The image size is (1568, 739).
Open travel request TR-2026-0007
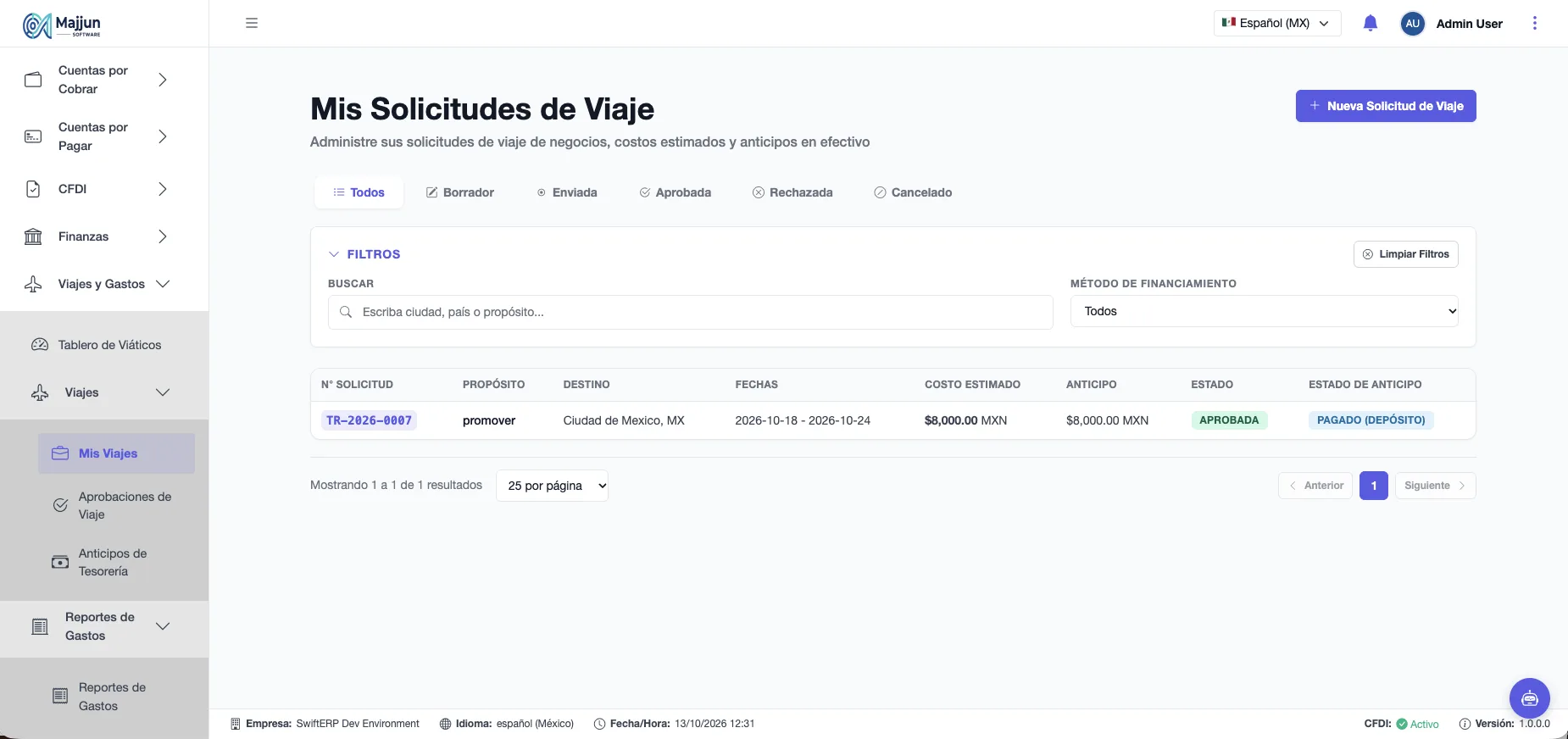369,420
